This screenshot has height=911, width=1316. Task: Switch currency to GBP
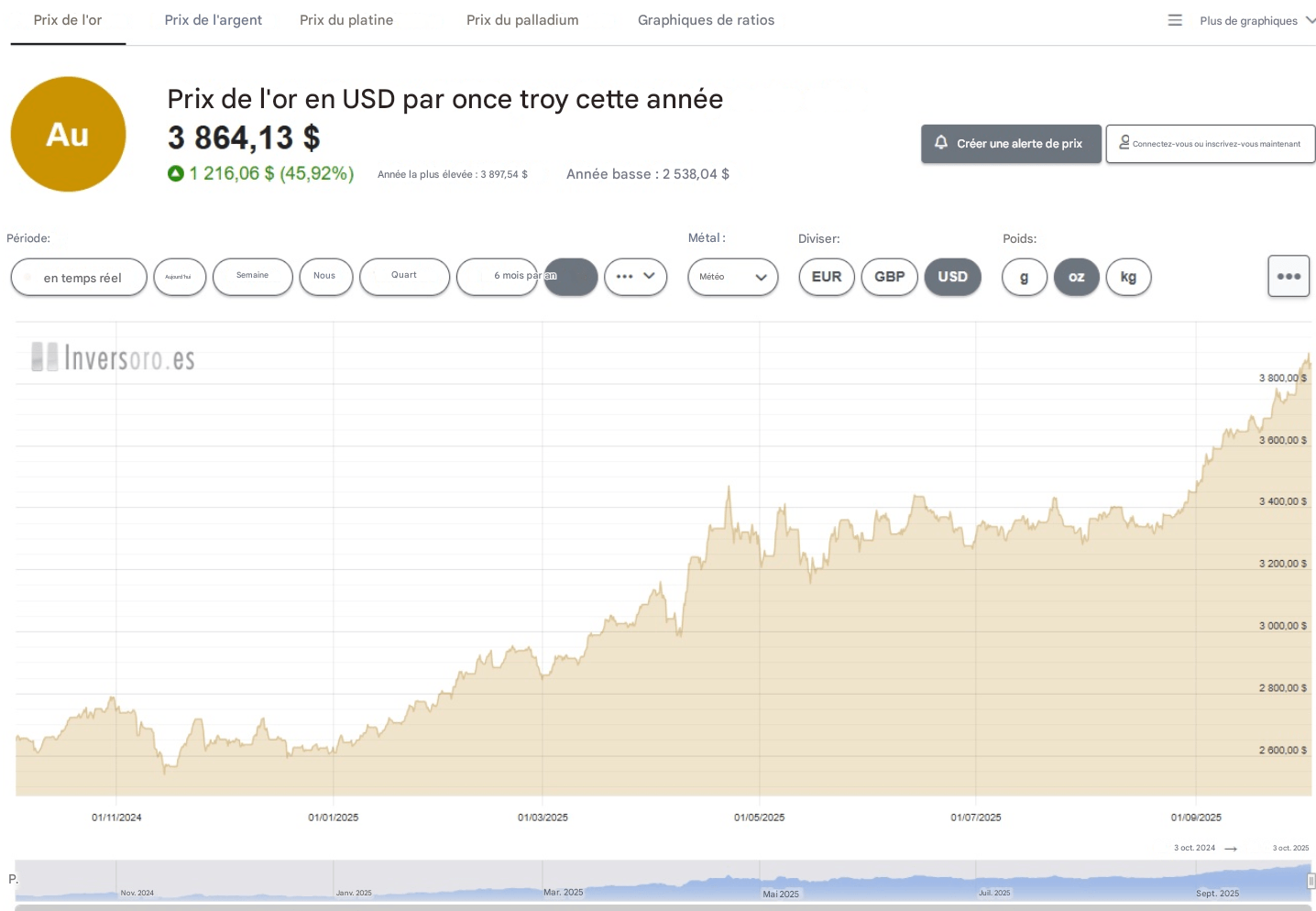[889, 277]
